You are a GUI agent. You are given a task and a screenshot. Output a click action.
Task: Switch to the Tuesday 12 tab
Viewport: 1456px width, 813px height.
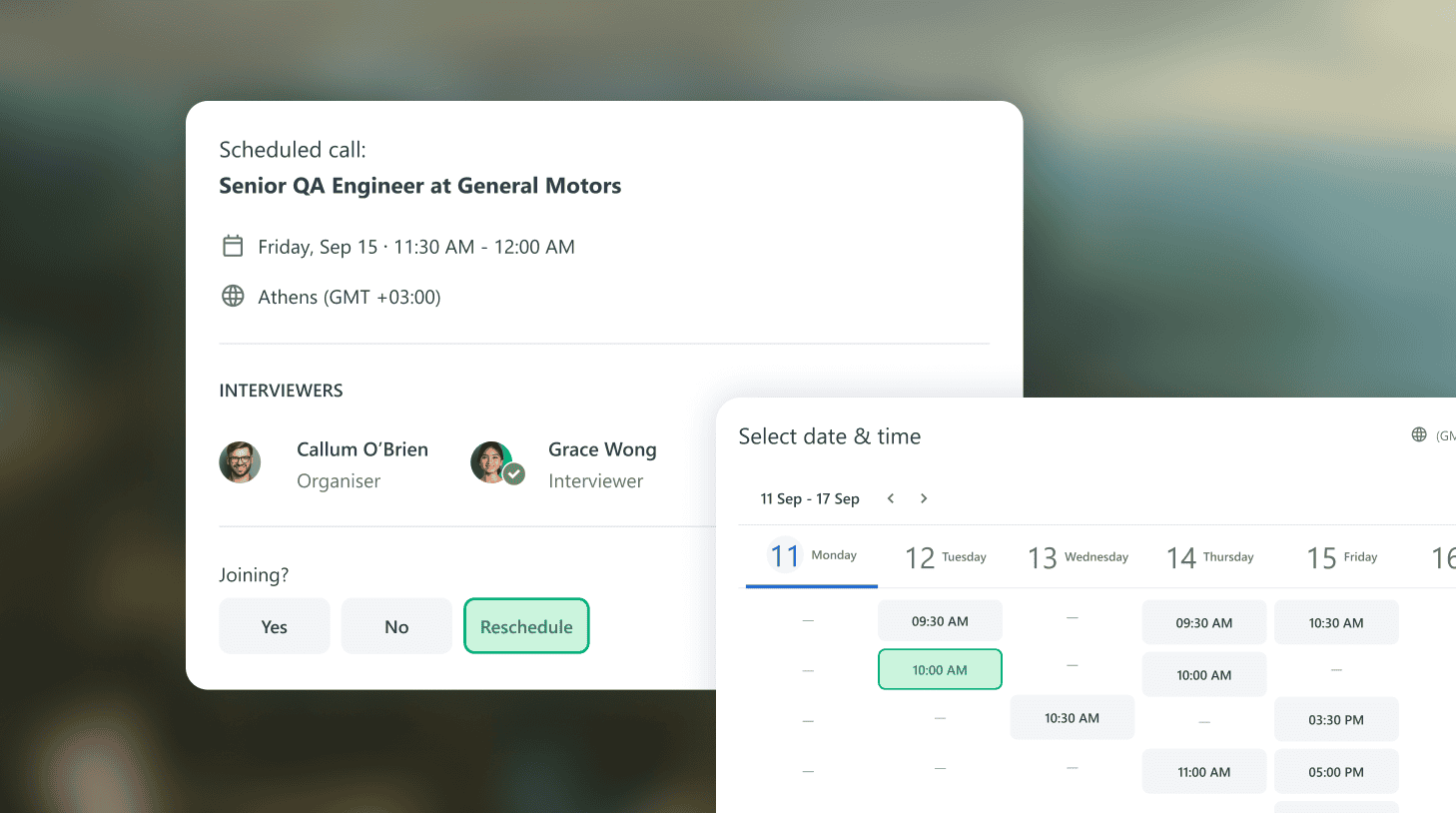945,557
